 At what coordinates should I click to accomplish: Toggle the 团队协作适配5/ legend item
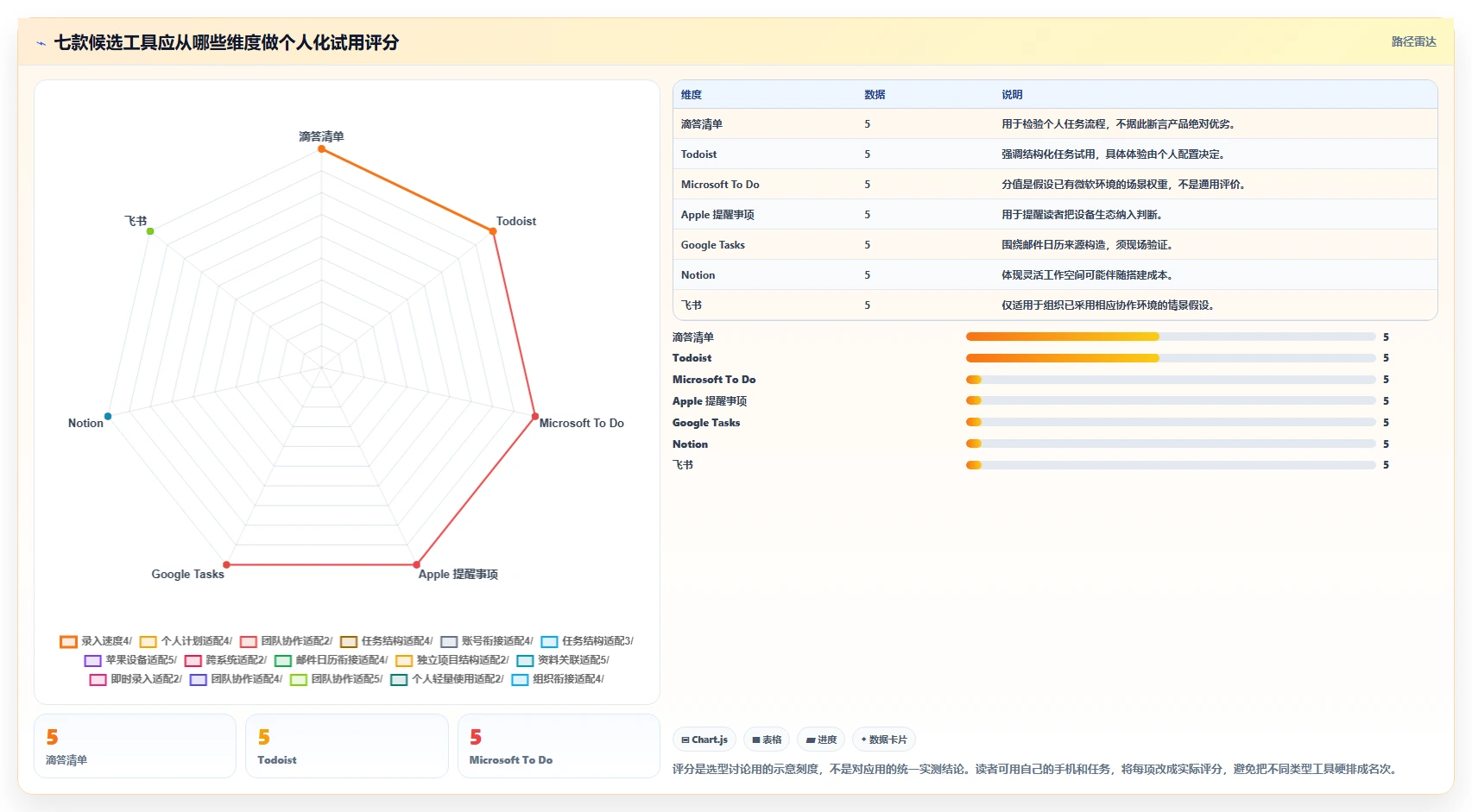pyautogui.click(x=336, y=679)
